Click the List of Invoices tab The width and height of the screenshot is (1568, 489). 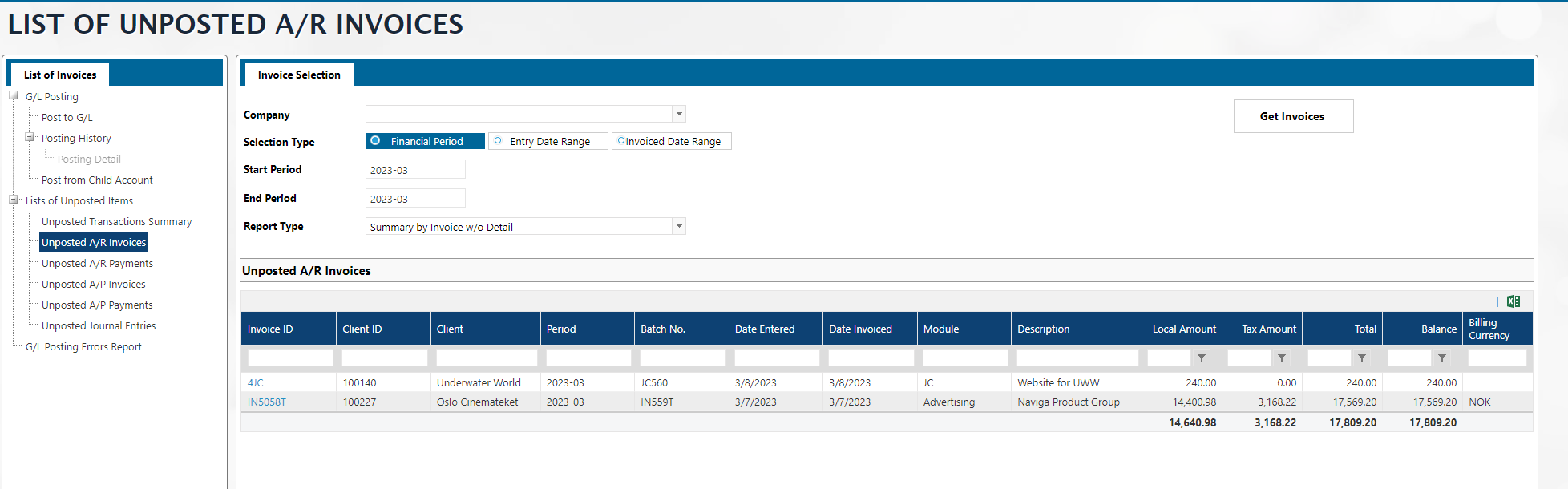pyautogui.click(x=60, y=75)
